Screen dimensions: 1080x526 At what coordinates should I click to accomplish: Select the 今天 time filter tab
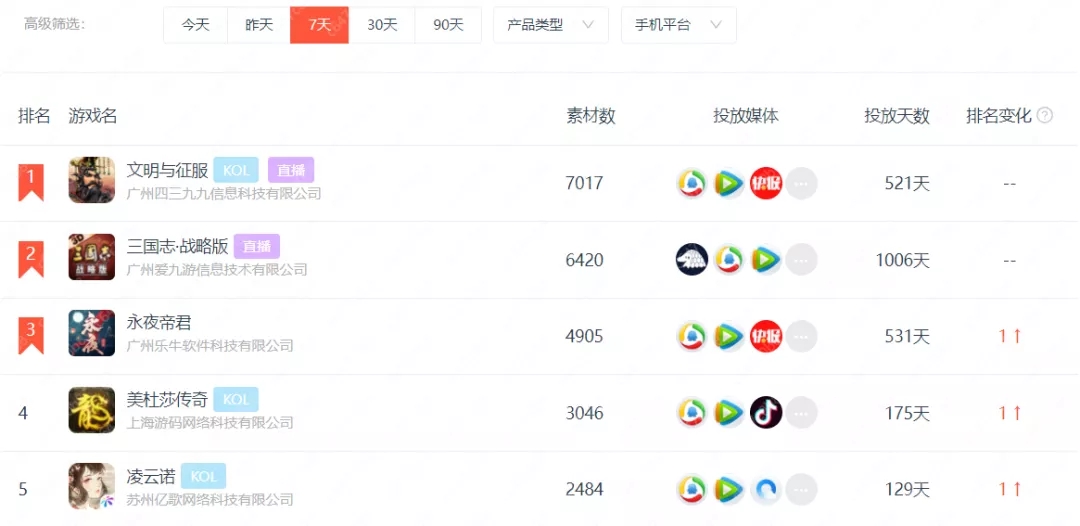[196, 25]
